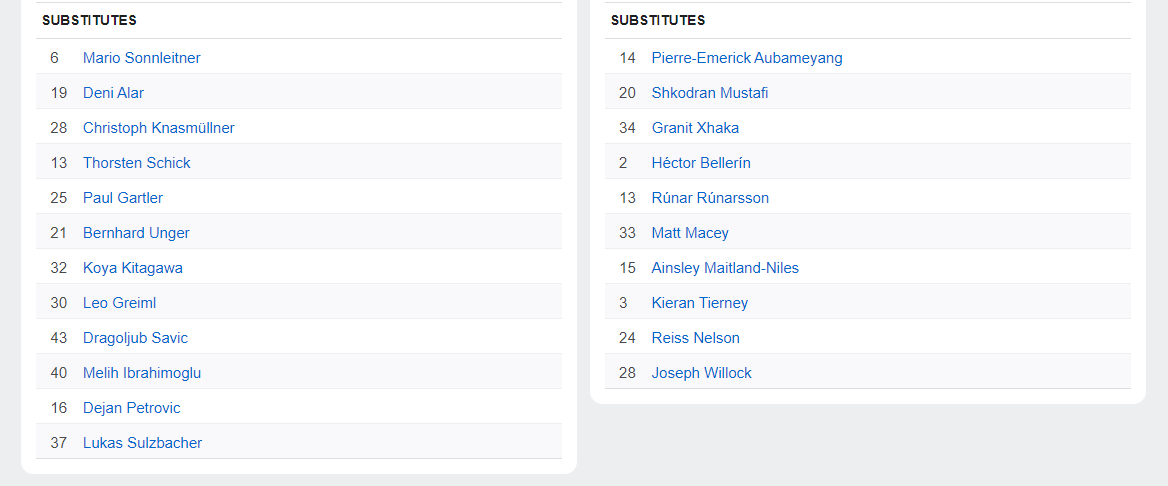Go to Kieran Tierney's page
This screenshot has height=486, width=1168.
[x=699, y=303]
